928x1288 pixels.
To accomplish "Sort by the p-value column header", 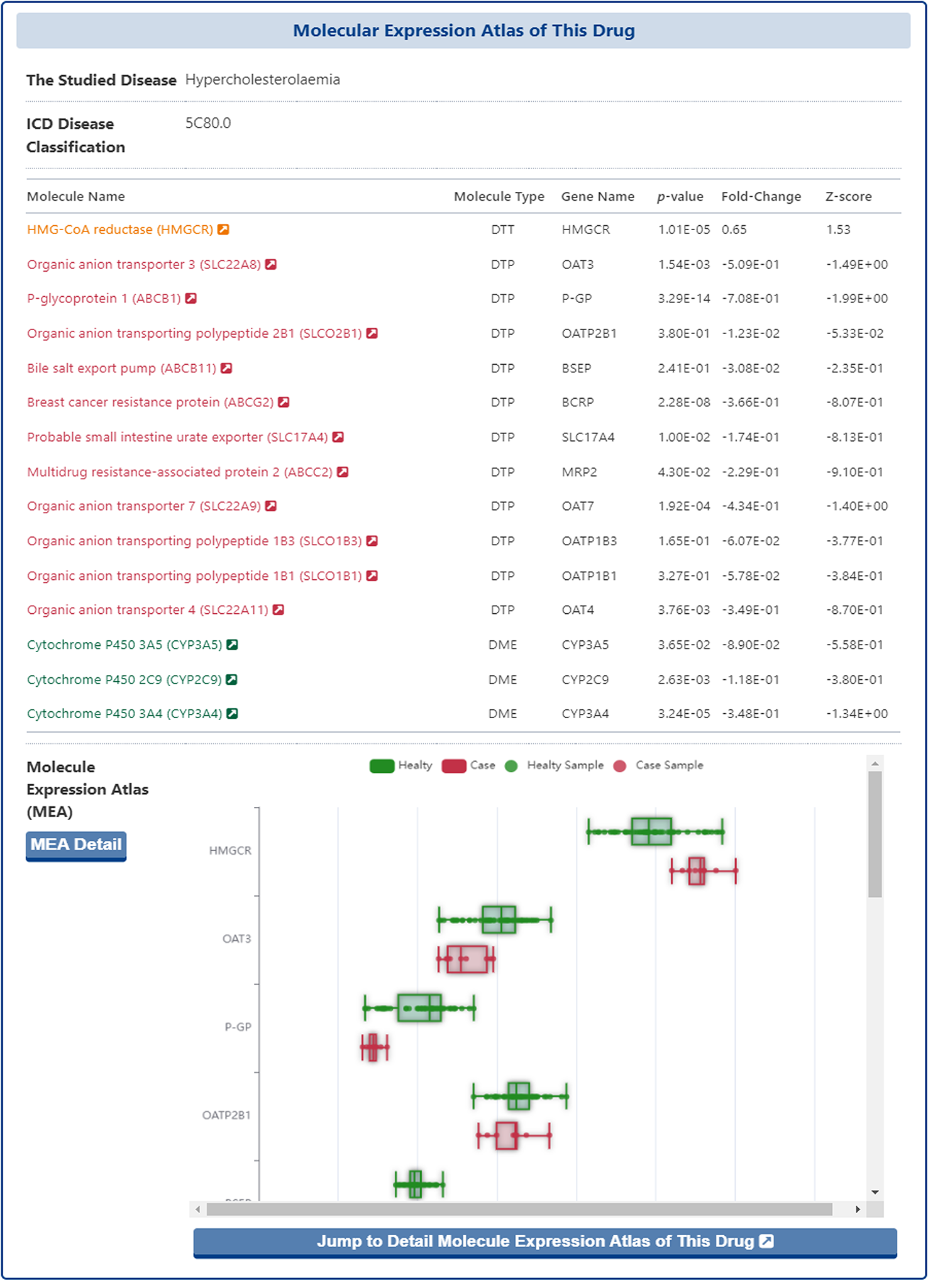I will point(680,196).
